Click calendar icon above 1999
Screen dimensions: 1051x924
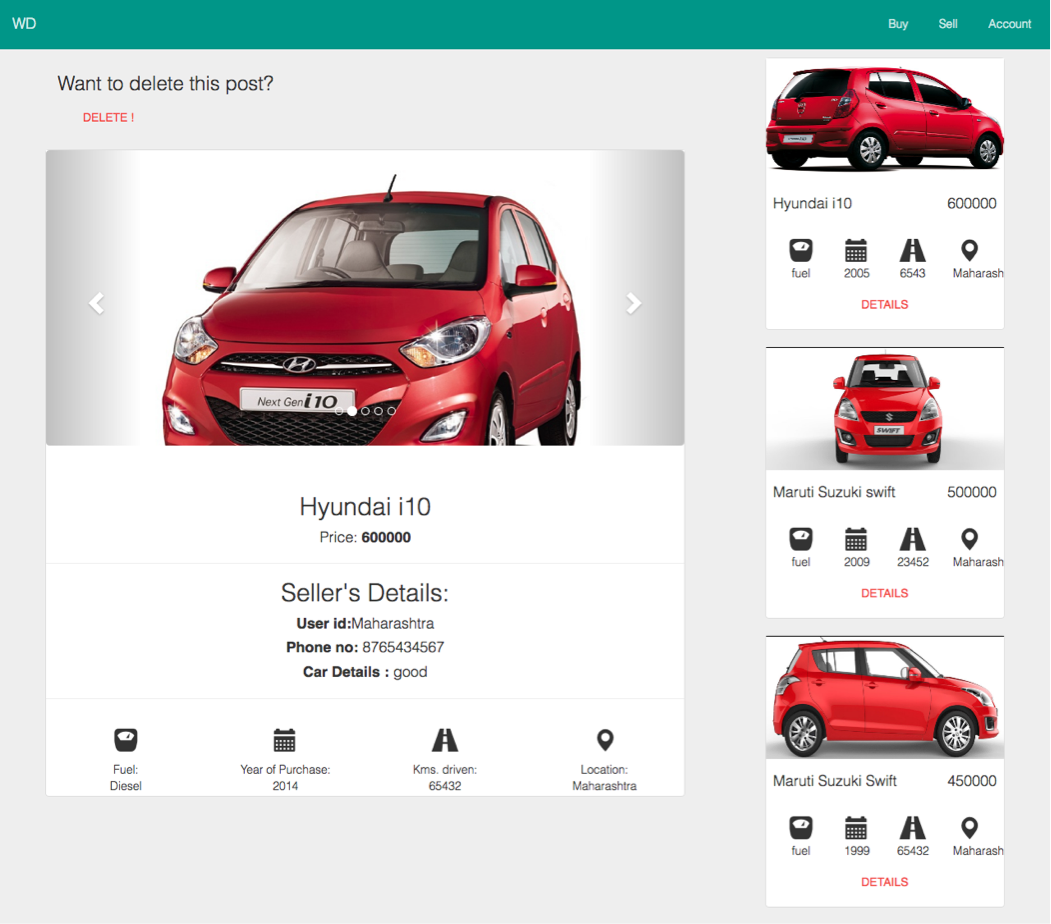tap(856, 828)
